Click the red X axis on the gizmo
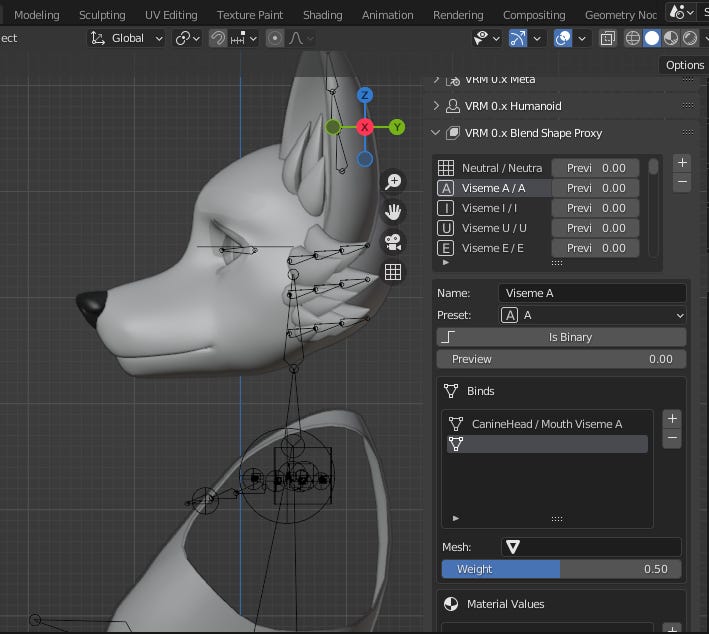709x634 pixels. [x=364, y=127]
